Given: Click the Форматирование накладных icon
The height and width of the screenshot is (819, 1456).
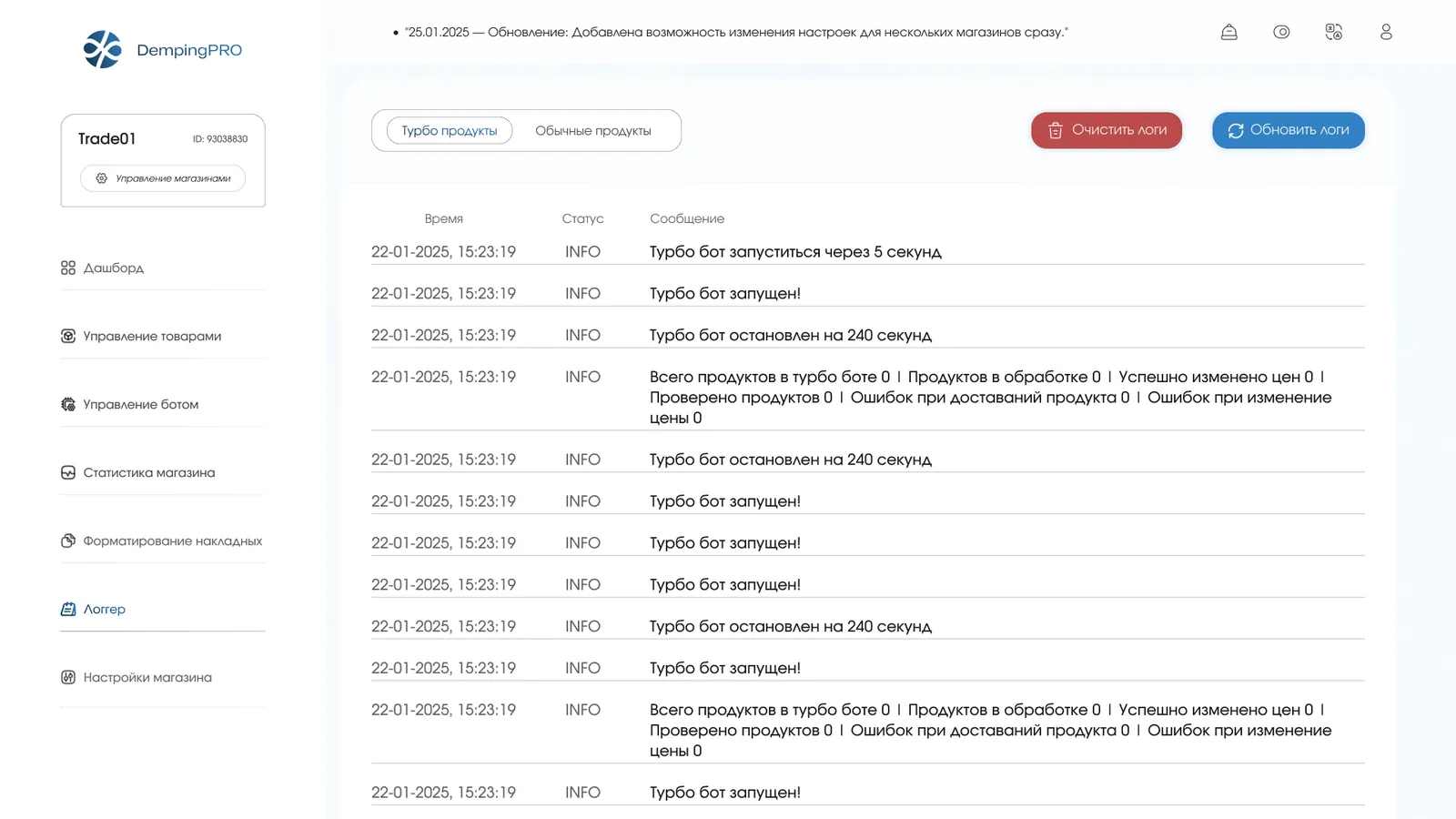Looking at the screenshot, I should tap(68, 541).
